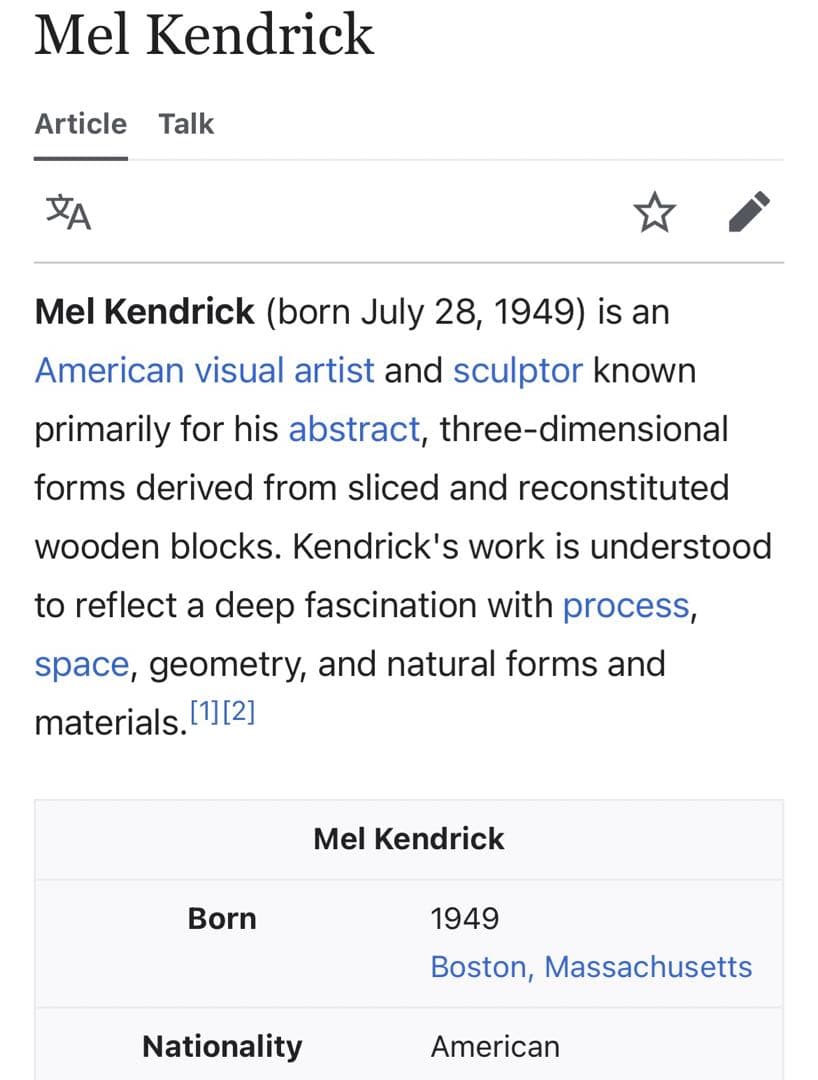Click the Mel Kendrick infobox header
Screen dimensions: 818x1080
[409, 838]
